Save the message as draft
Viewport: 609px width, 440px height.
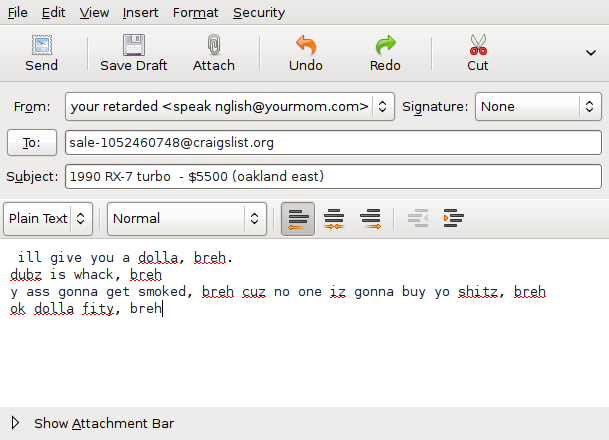point(133,46)
